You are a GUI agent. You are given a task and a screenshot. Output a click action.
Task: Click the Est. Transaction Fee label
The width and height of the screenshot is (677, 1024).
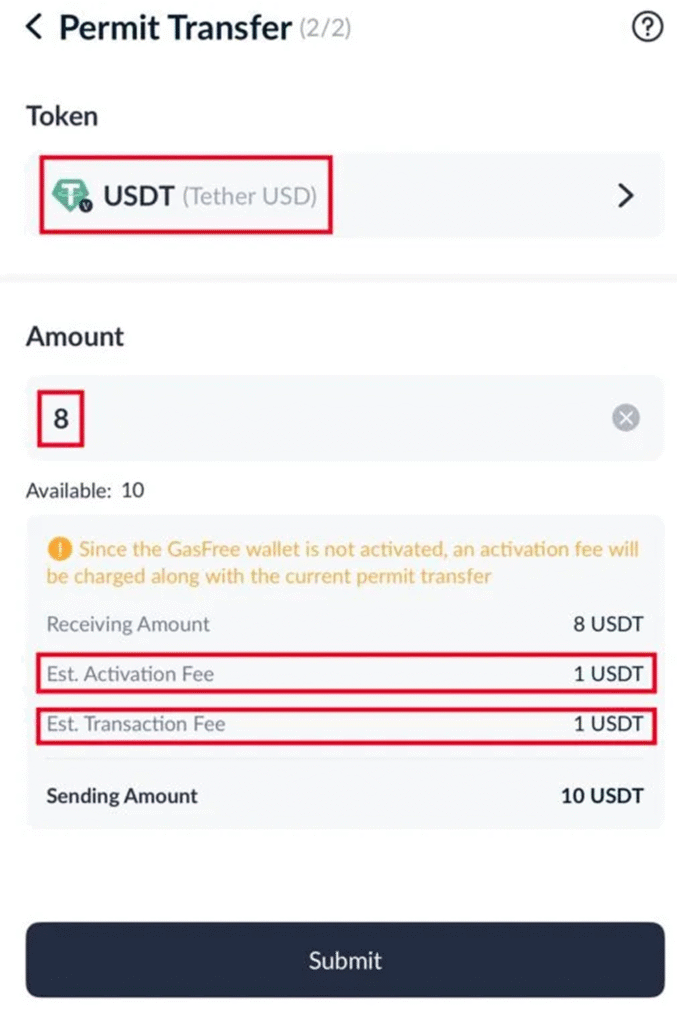coord(136,724)
